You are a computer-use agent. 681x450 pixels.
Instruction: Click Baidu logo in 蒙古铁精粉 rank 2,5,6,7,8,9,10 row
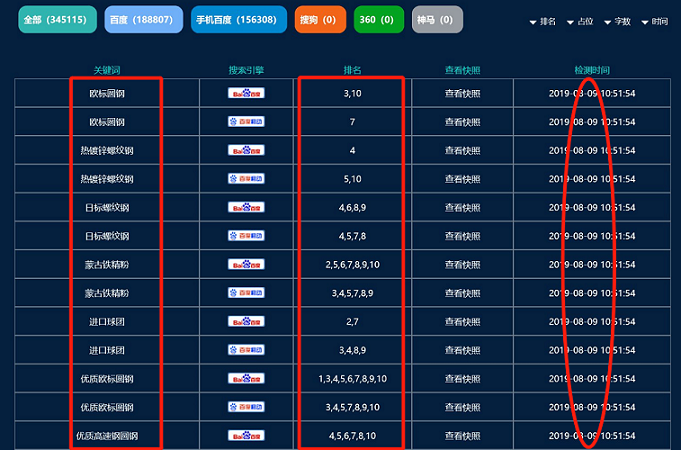tap(246, 264)
